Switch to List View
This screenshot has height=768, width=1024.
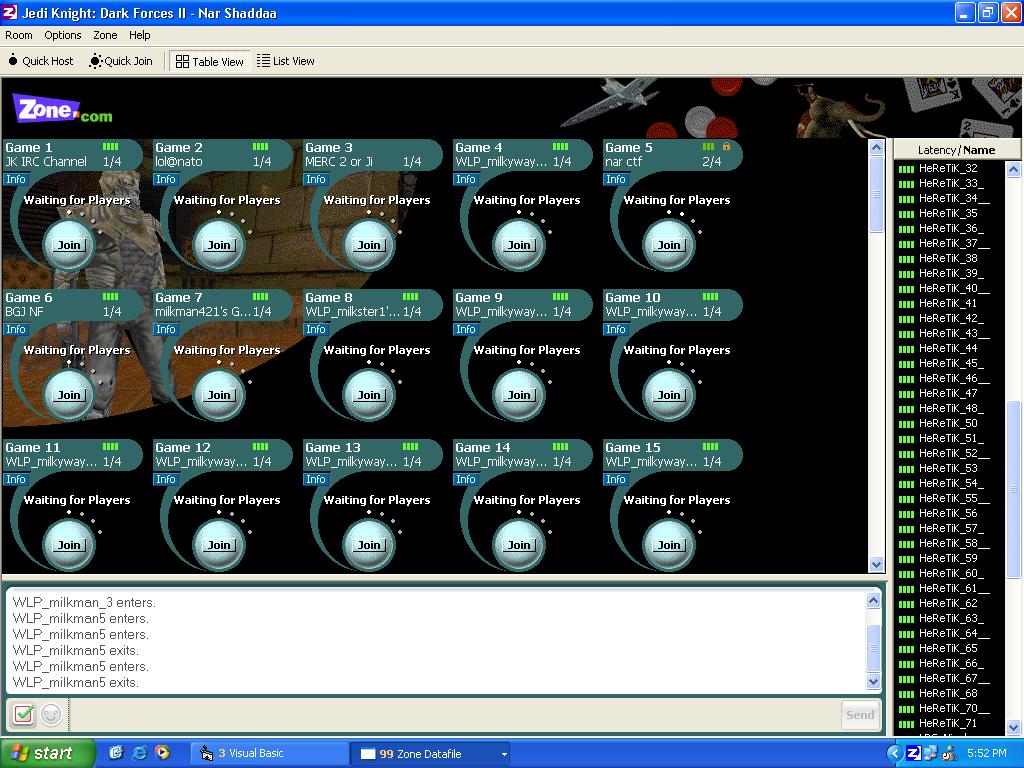pyautogui.click(x=286, y=61)
